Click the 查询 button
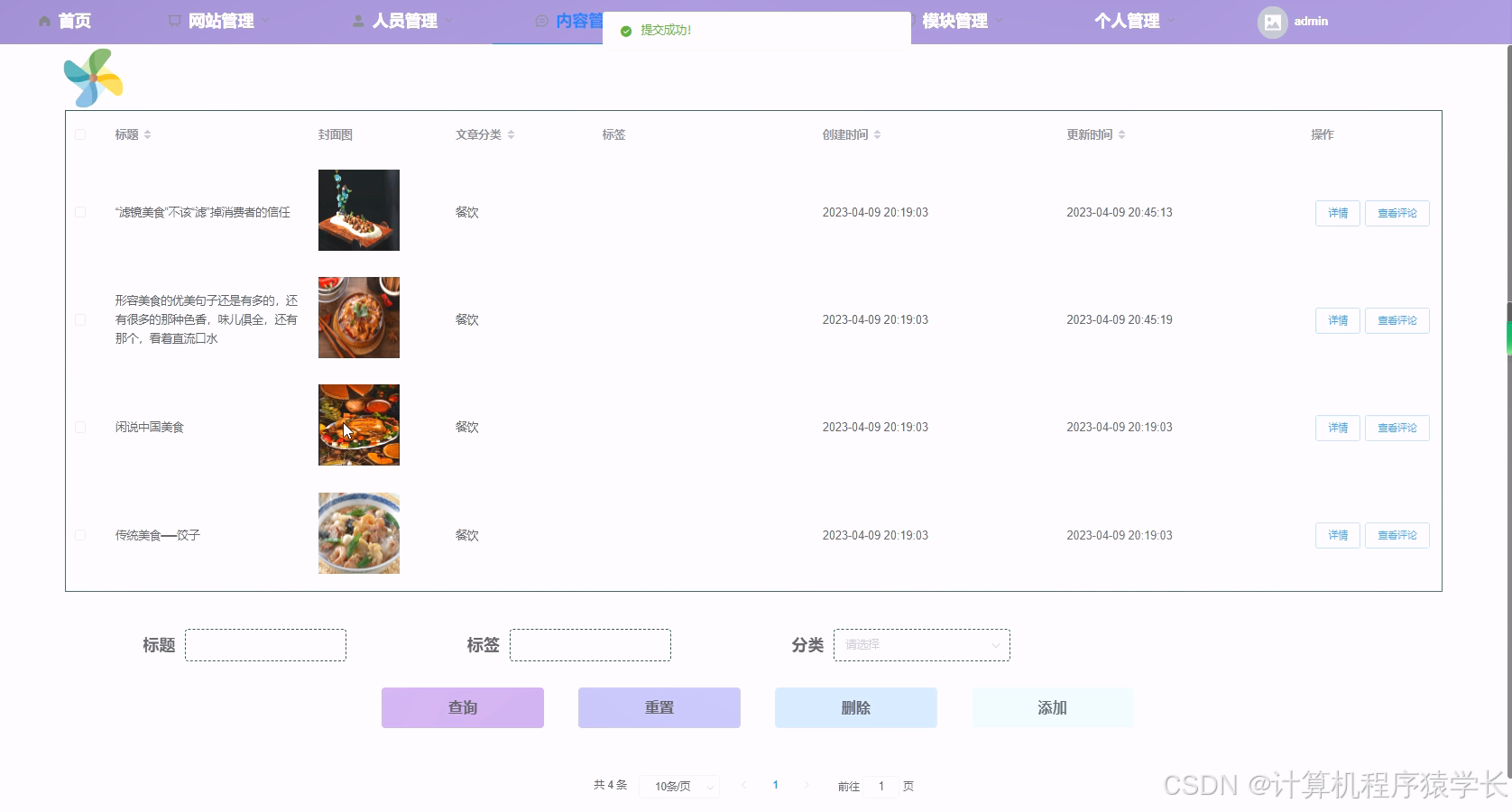This screenshot has width=1512, height=812. [x=463, y=707]
